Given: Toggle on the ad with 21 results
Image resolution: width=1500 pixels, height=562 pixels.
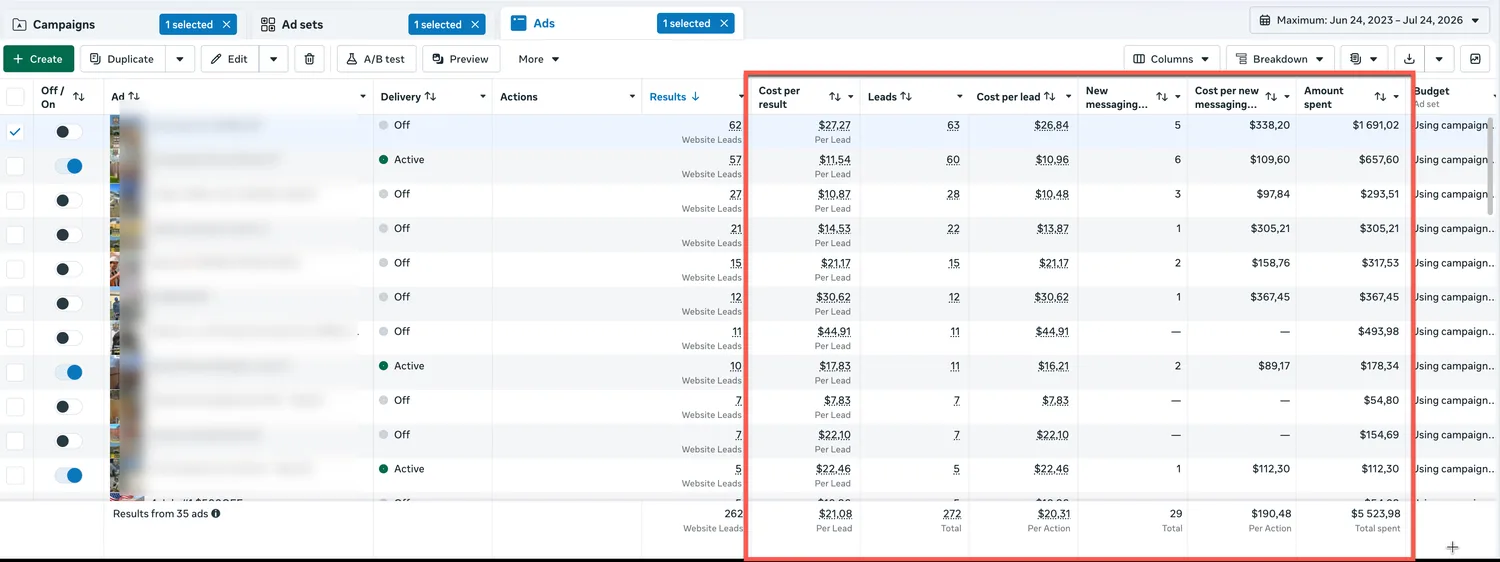Looking at the screenshot, I should (68, 235).
